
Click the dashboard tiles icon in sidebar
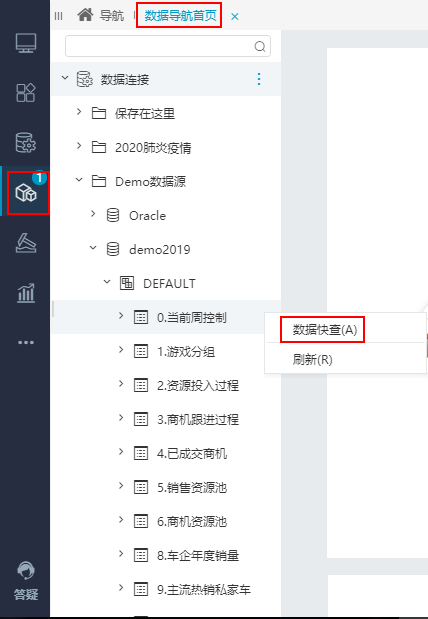26,93
